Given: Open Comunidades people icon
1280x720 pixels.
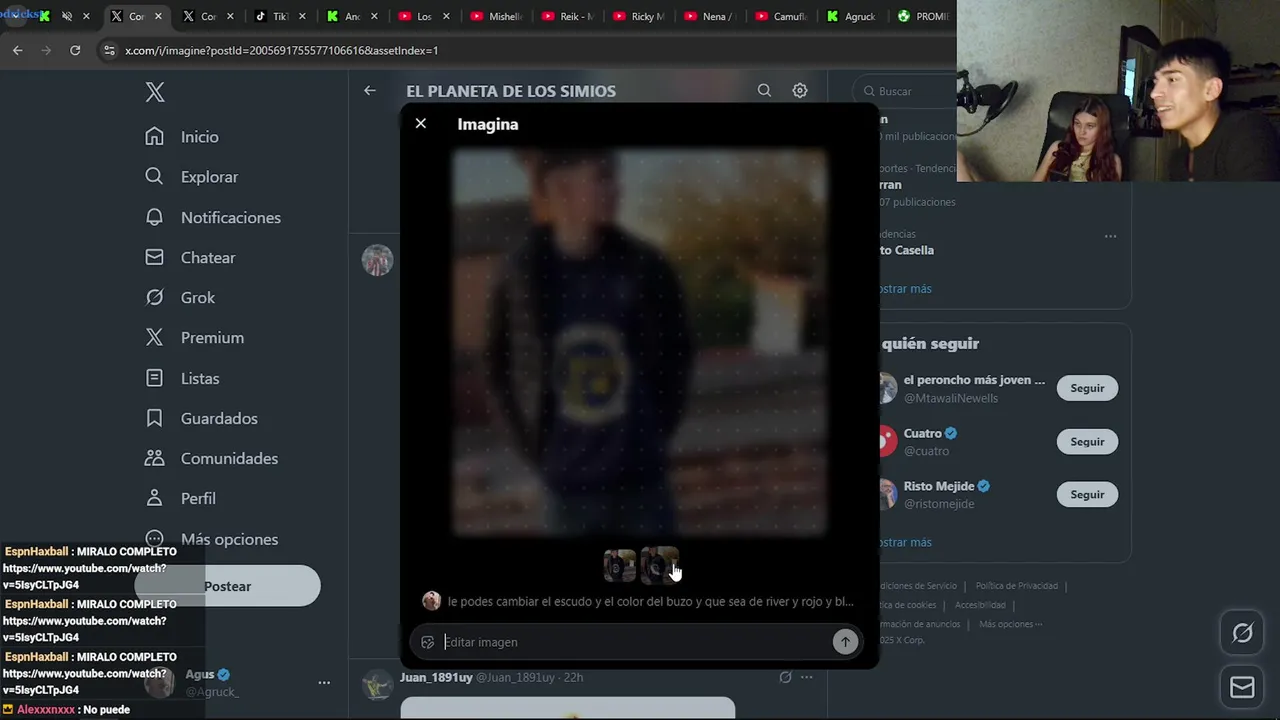Looking at the screenshot, I should pyautogui.click(x=154, y=458).
